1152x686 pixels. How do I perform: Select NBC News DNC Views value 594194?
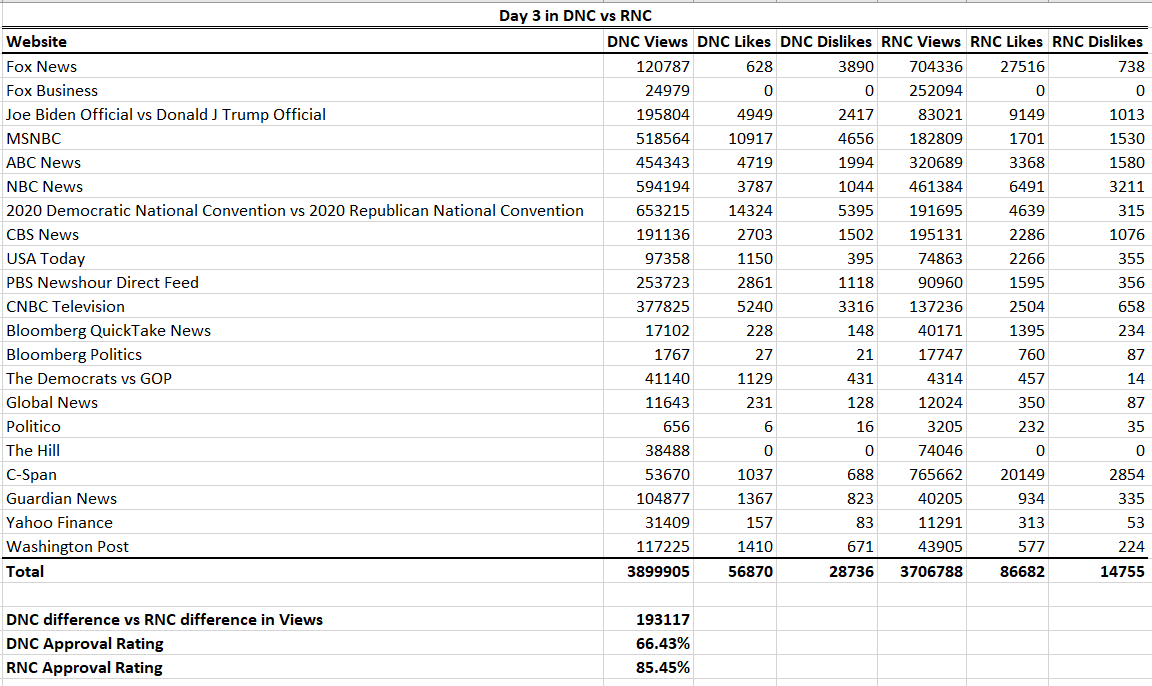click(647, 187)
